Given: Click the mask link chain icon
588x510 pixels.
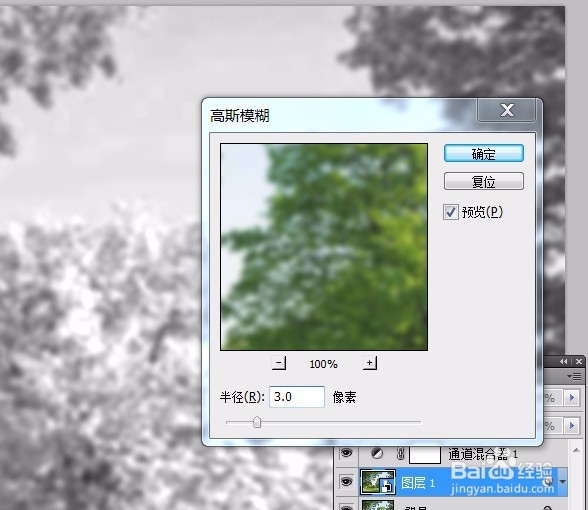Looking at the screenshot, I should [400, 454].
